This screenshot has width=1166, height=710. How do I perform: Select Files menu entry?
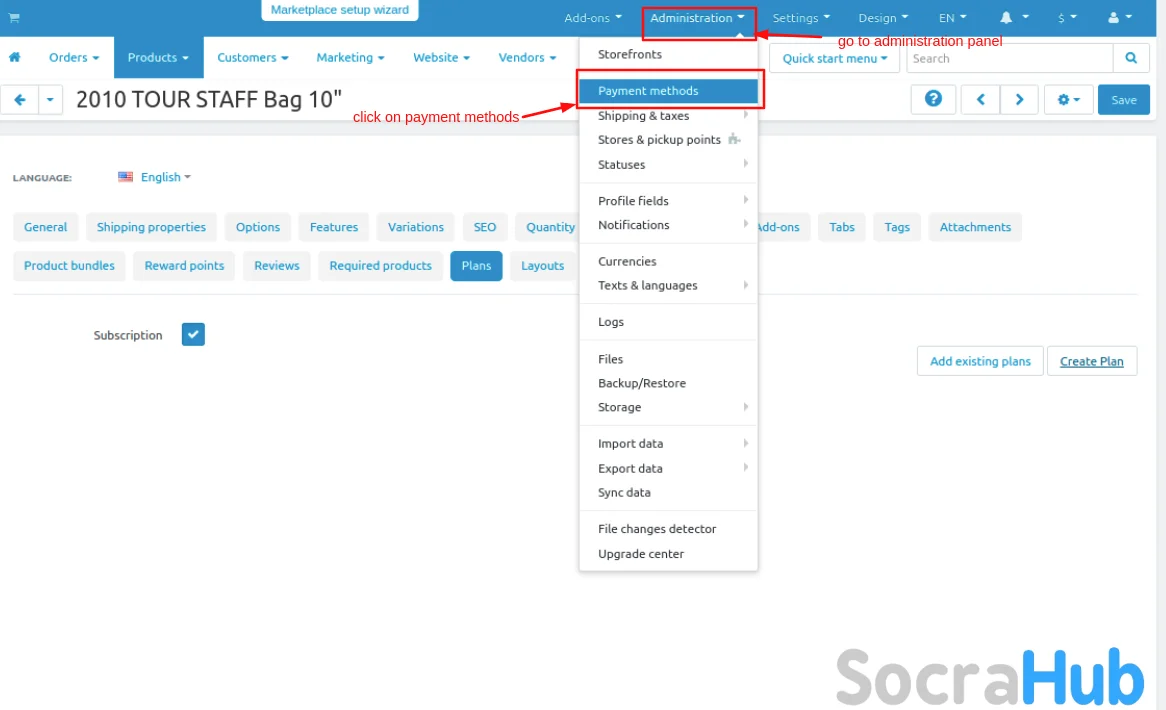[x=668, y=359]
